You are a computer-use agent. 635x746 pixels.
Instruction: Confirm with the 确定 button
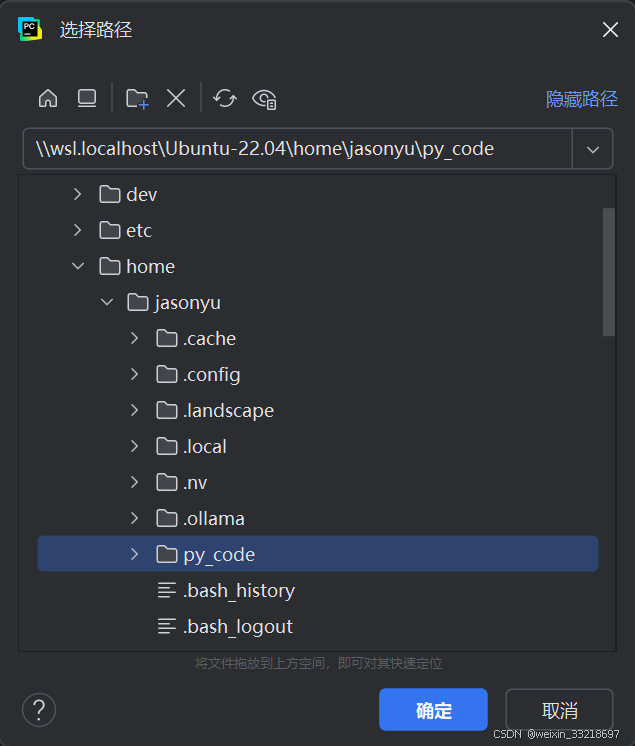pos(433,709)
